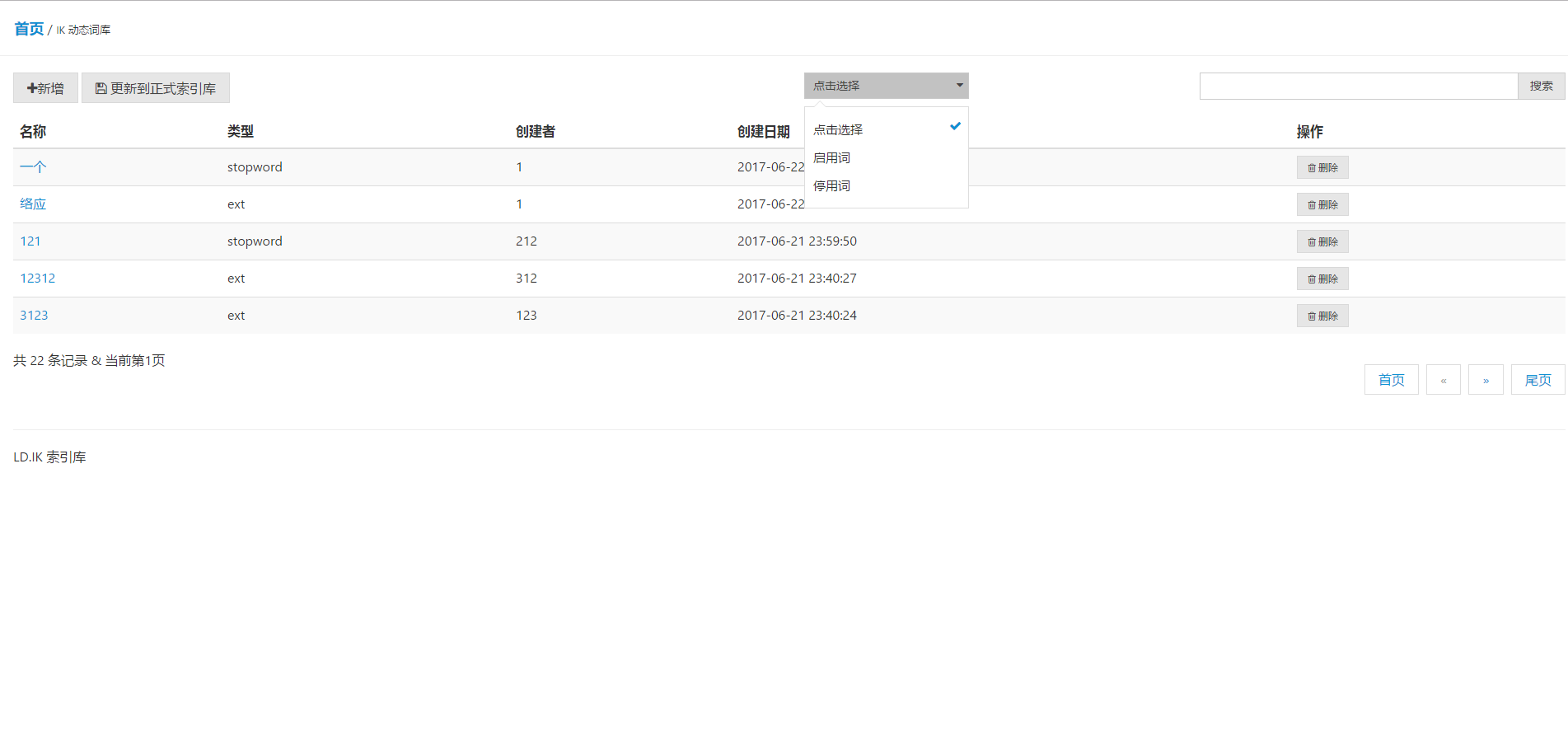Open the 点击选择 dropdown
The image size is (1568, 740).
click(x=886, y=86)
